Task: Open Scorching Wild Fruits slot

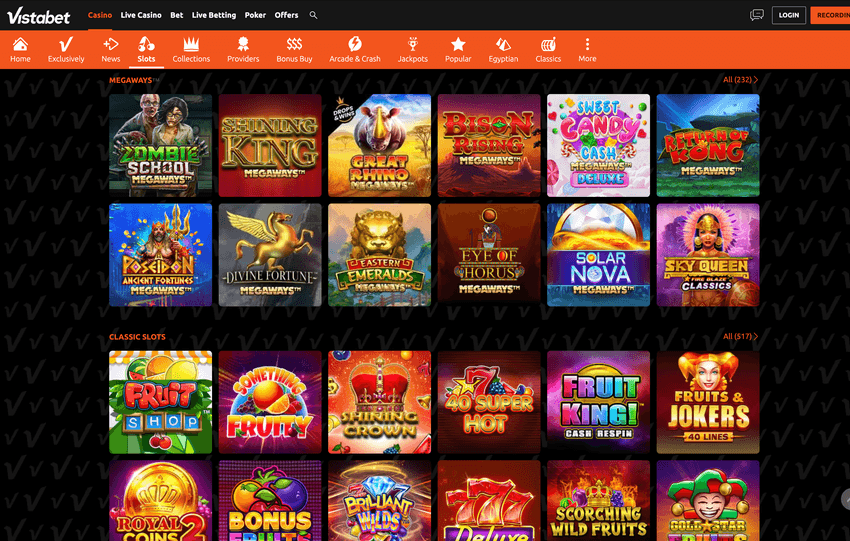Action: [x=598, y=501]
